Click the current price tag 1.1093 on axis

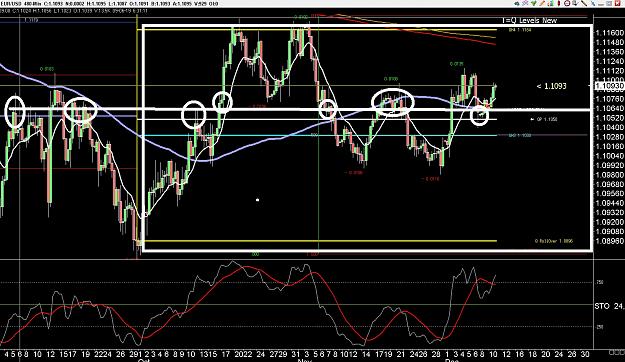coord(609,86)
